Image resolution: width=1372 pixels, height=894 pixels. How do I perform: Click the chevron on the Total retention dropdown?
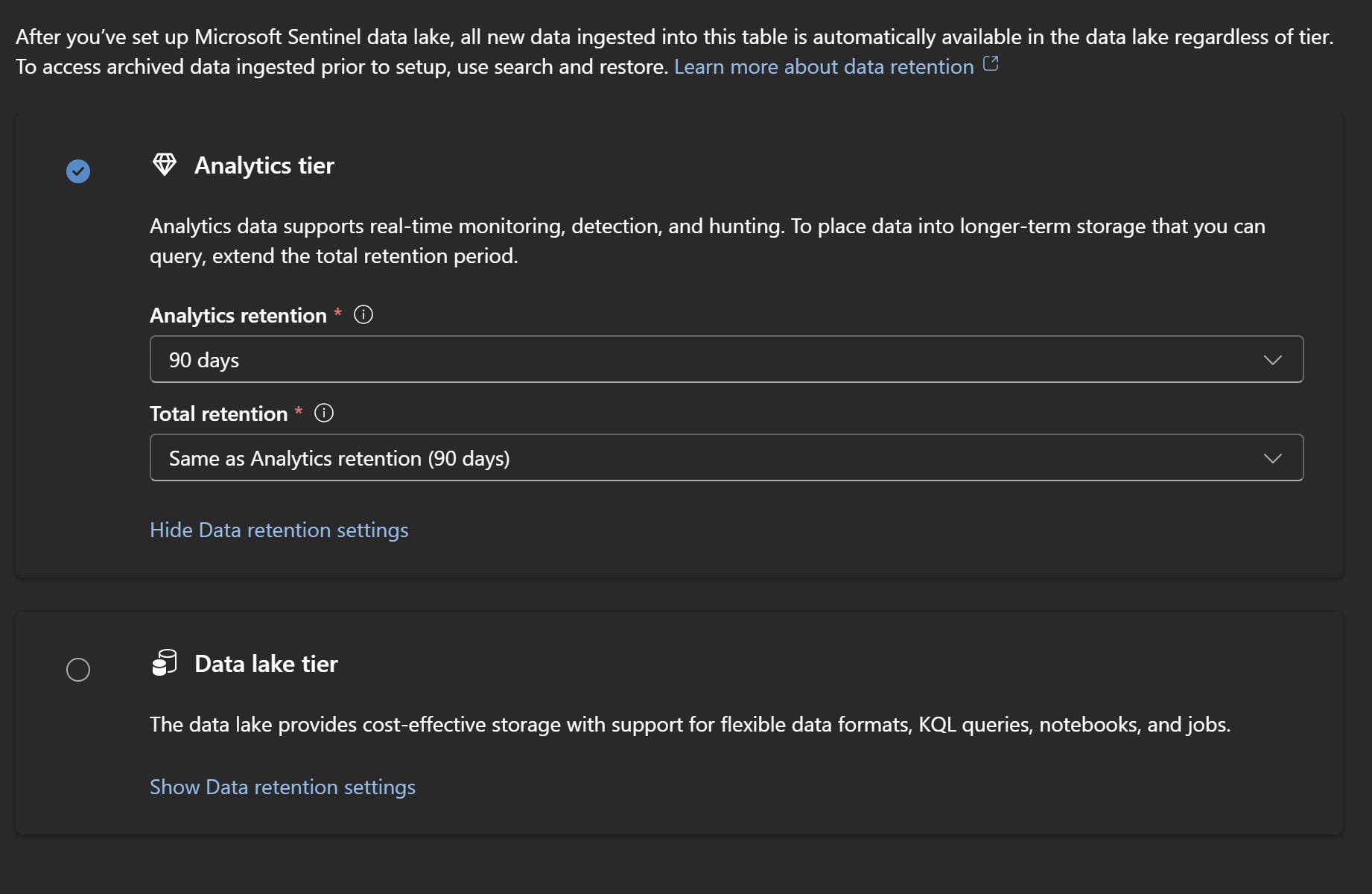point(1272,457)
